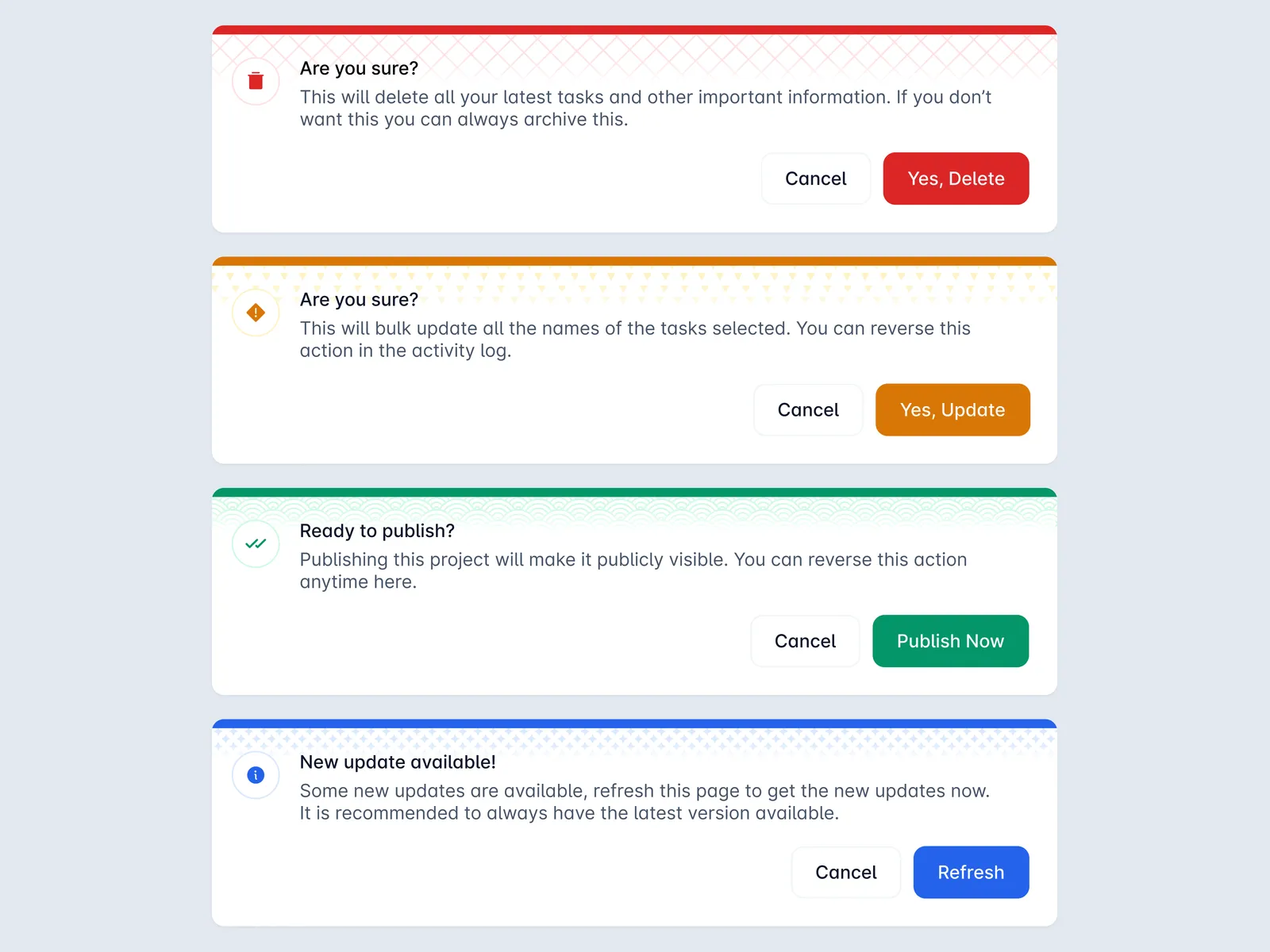Click the "New update available!" heading
Image resolution: width=1270 pixels, height=952 pixels.
398,762
